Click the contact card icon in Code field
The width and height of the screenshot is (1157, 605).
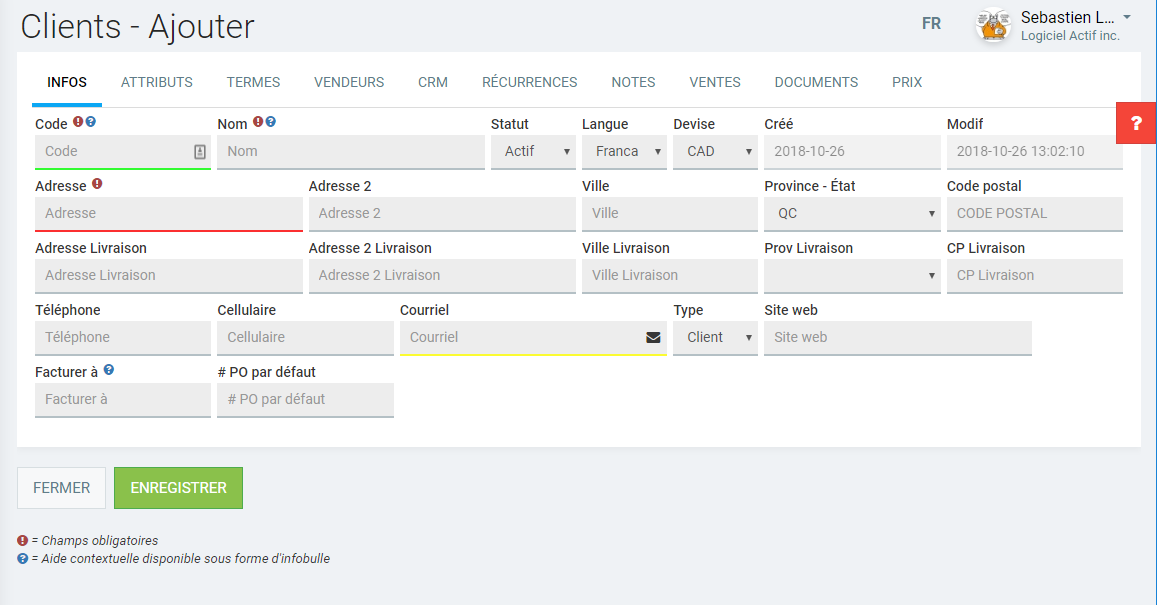(x=199, y=152)
